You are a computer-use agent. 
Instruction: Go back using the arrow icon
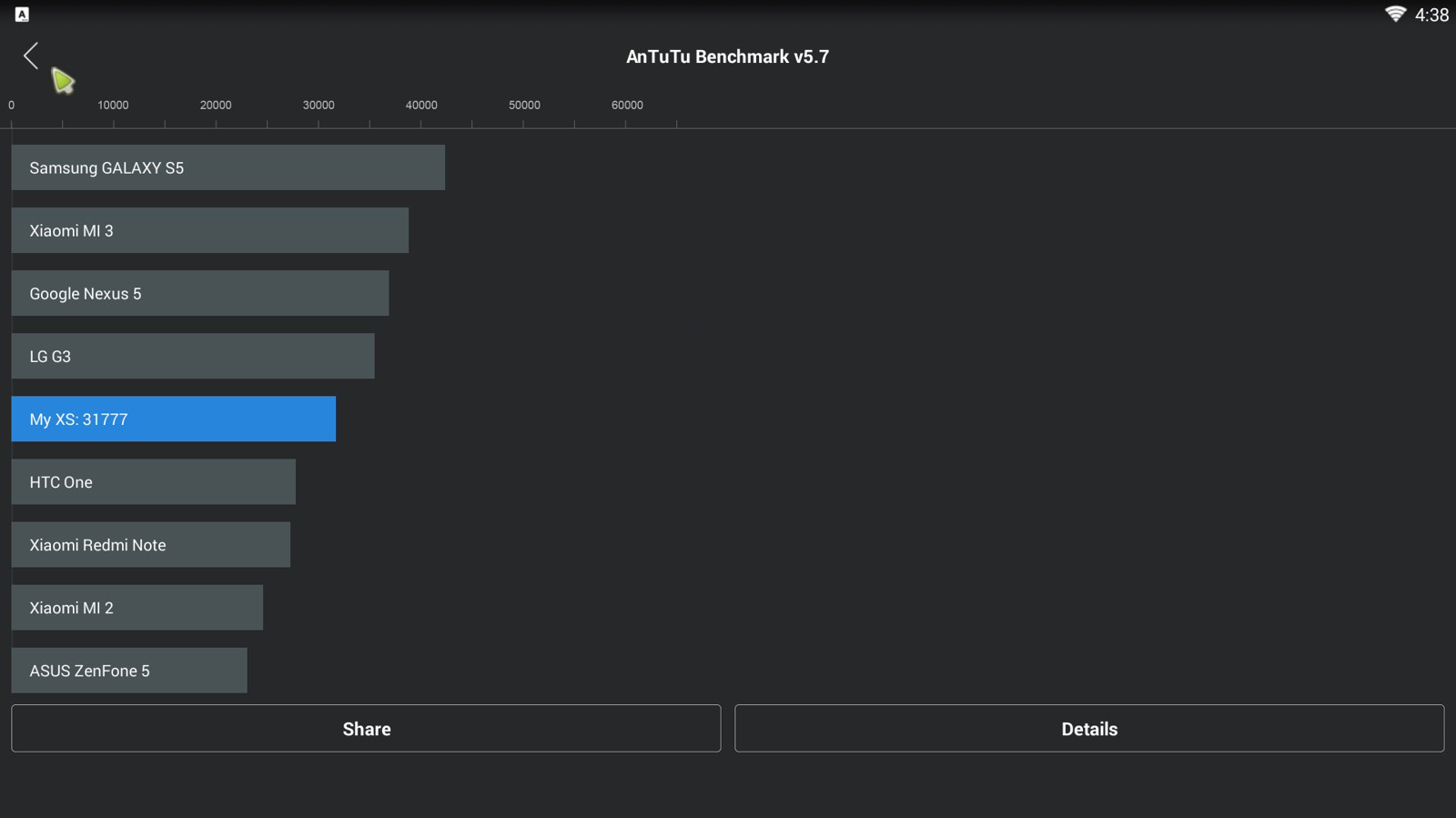pyautogui.click(x=31, y=56)
